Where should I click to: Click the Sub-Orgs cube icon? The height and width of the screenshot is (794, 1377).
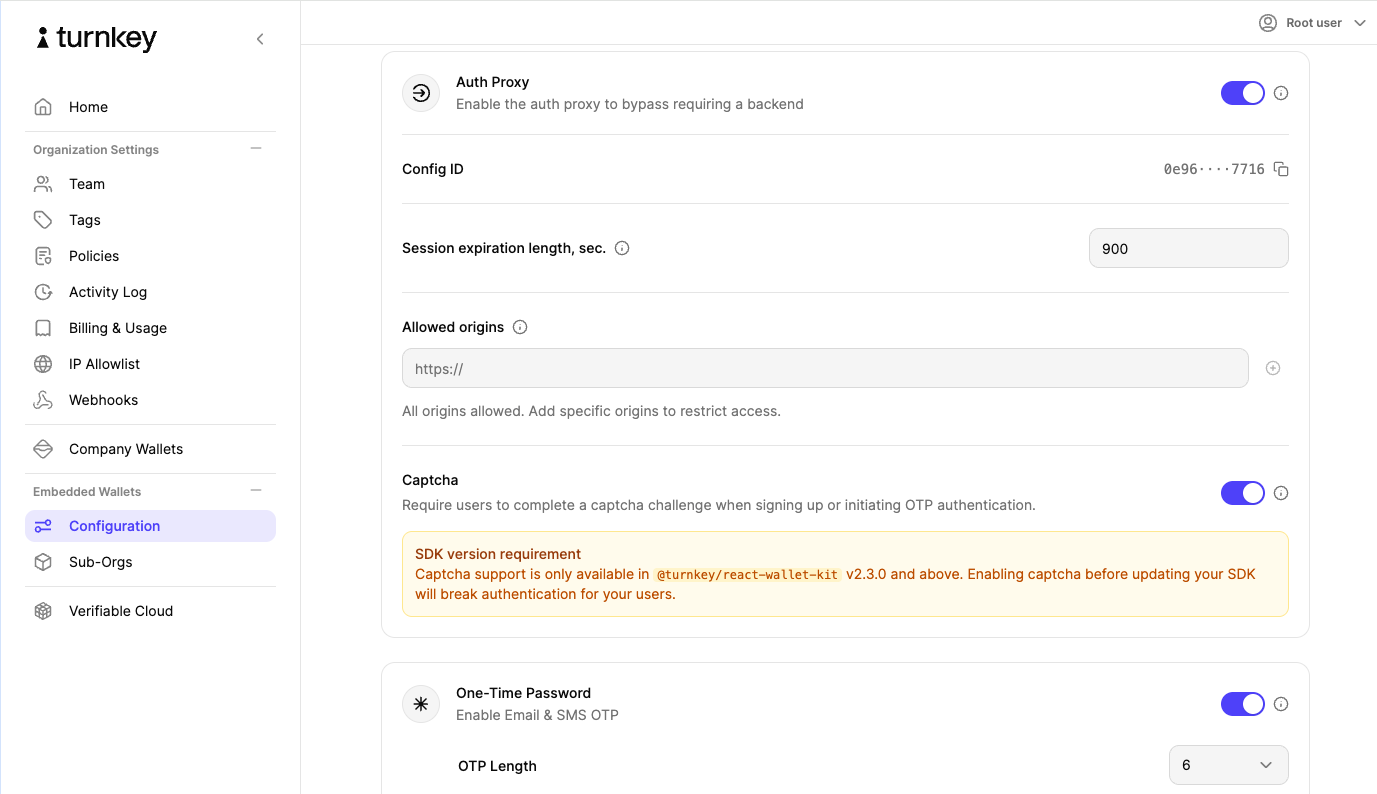point(43,562)
